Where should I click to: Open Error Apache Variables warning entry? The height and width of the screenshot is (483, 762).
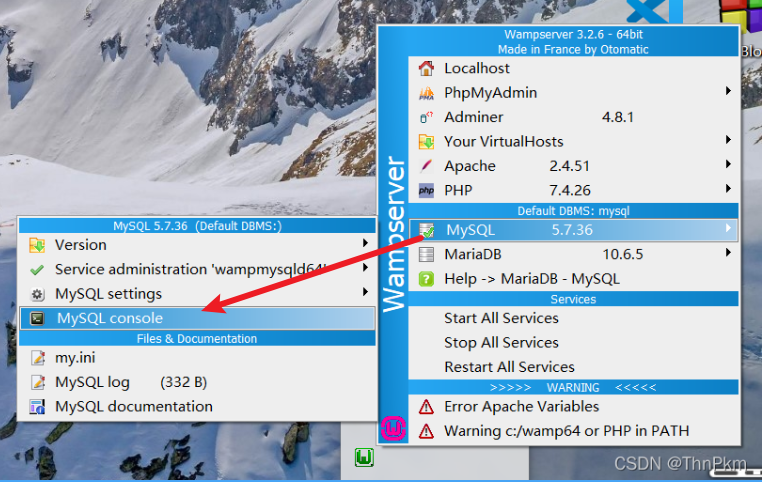(x=573, y=407)
